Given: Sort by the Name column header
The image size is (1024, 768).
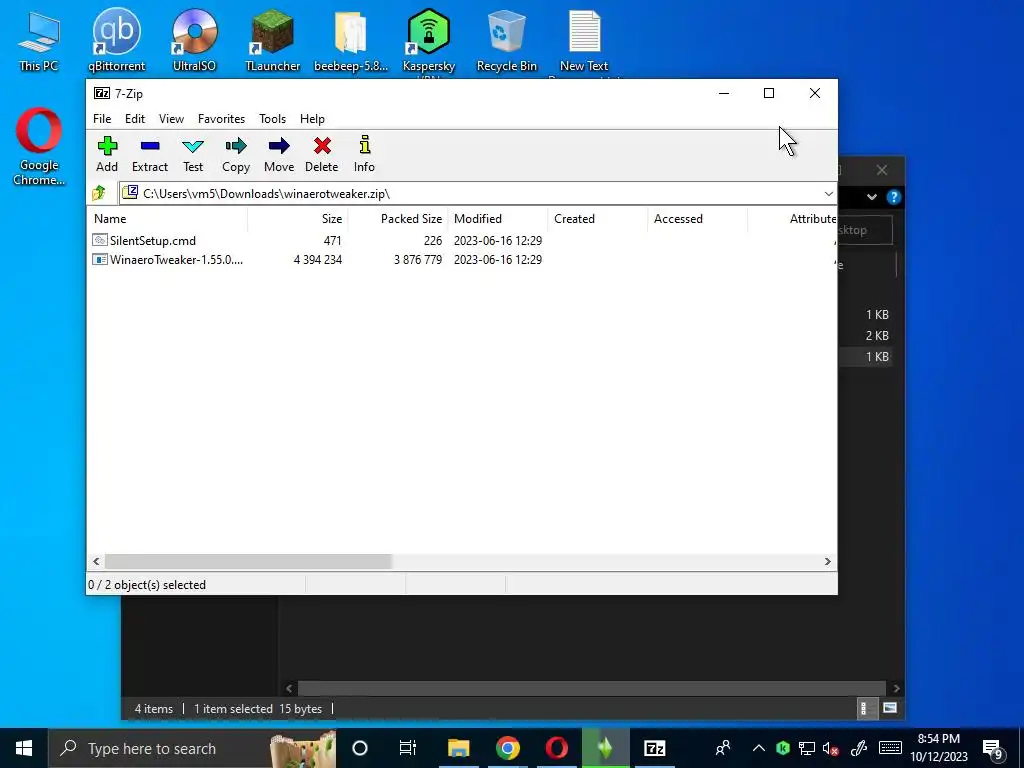Looking at the screenshot, I should [167, 219].
